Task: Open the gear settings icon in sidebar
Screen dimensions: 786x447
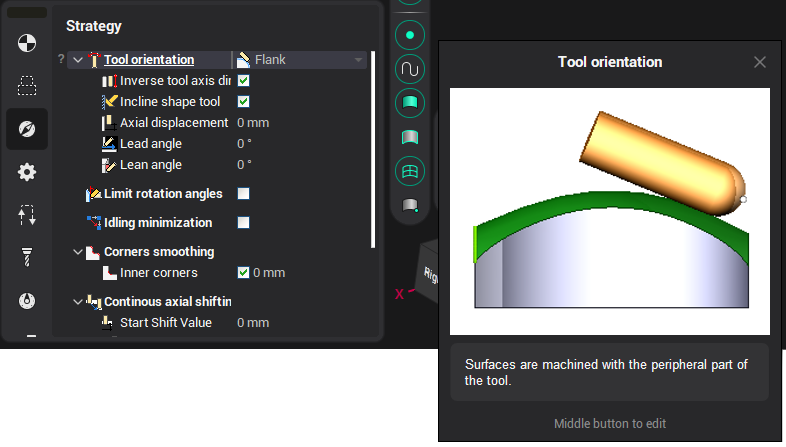Action: 27,172
